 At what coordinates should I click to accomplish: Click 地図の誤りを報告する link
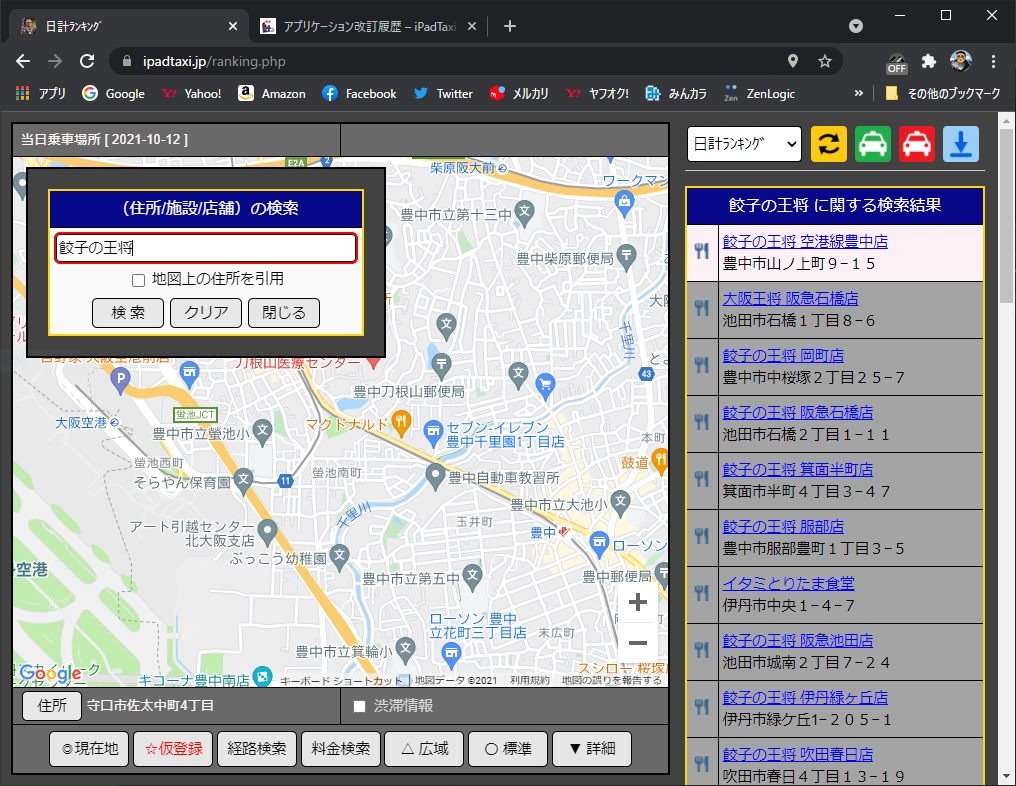[612, 680]
